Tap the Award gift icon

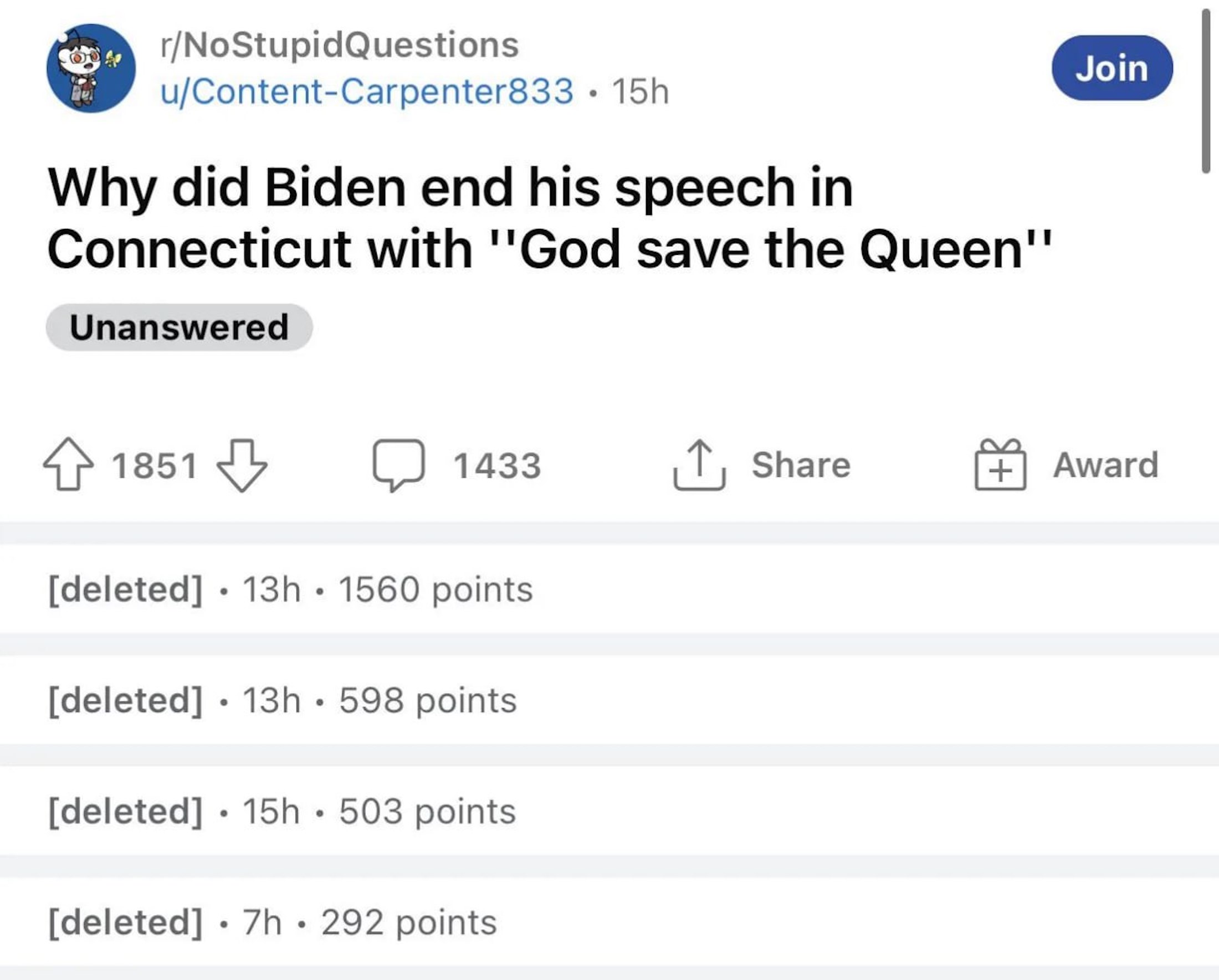(1000, 465)
